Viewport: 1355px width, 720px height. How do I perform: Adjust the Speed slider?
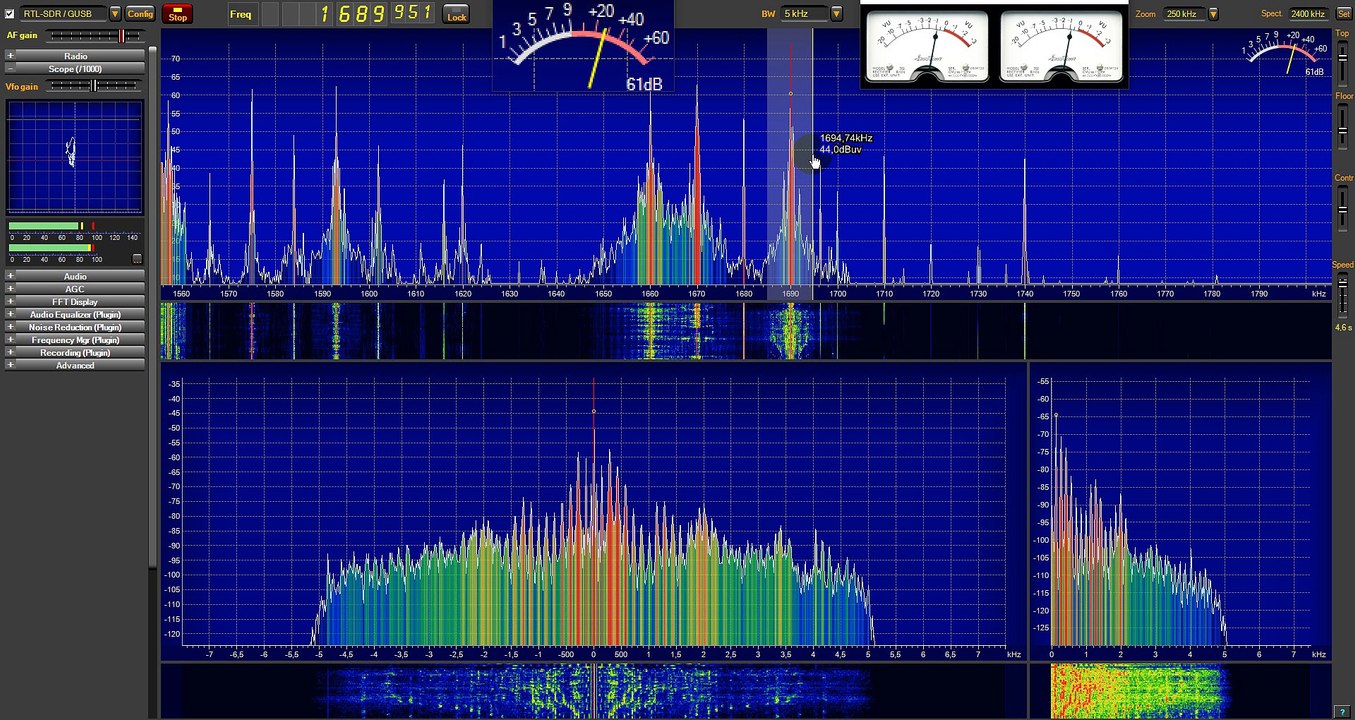1342,295
